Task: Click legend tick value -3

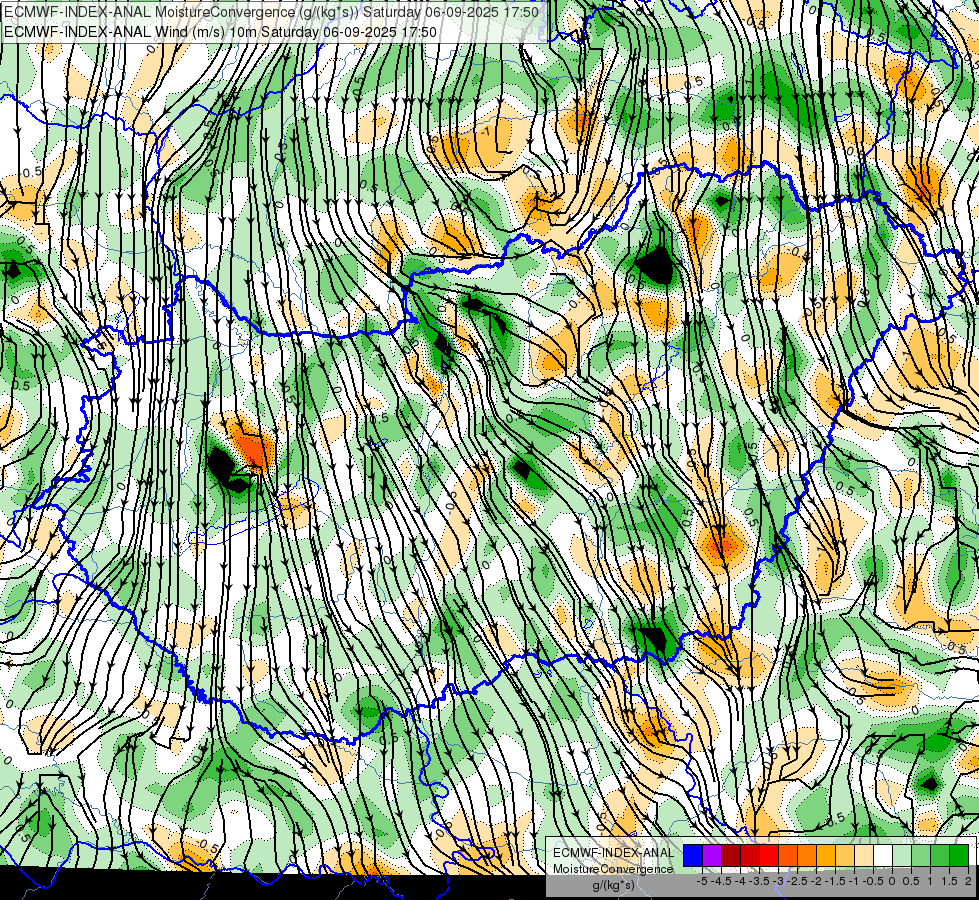Action: pyautogui.click(x=777, y=881)
